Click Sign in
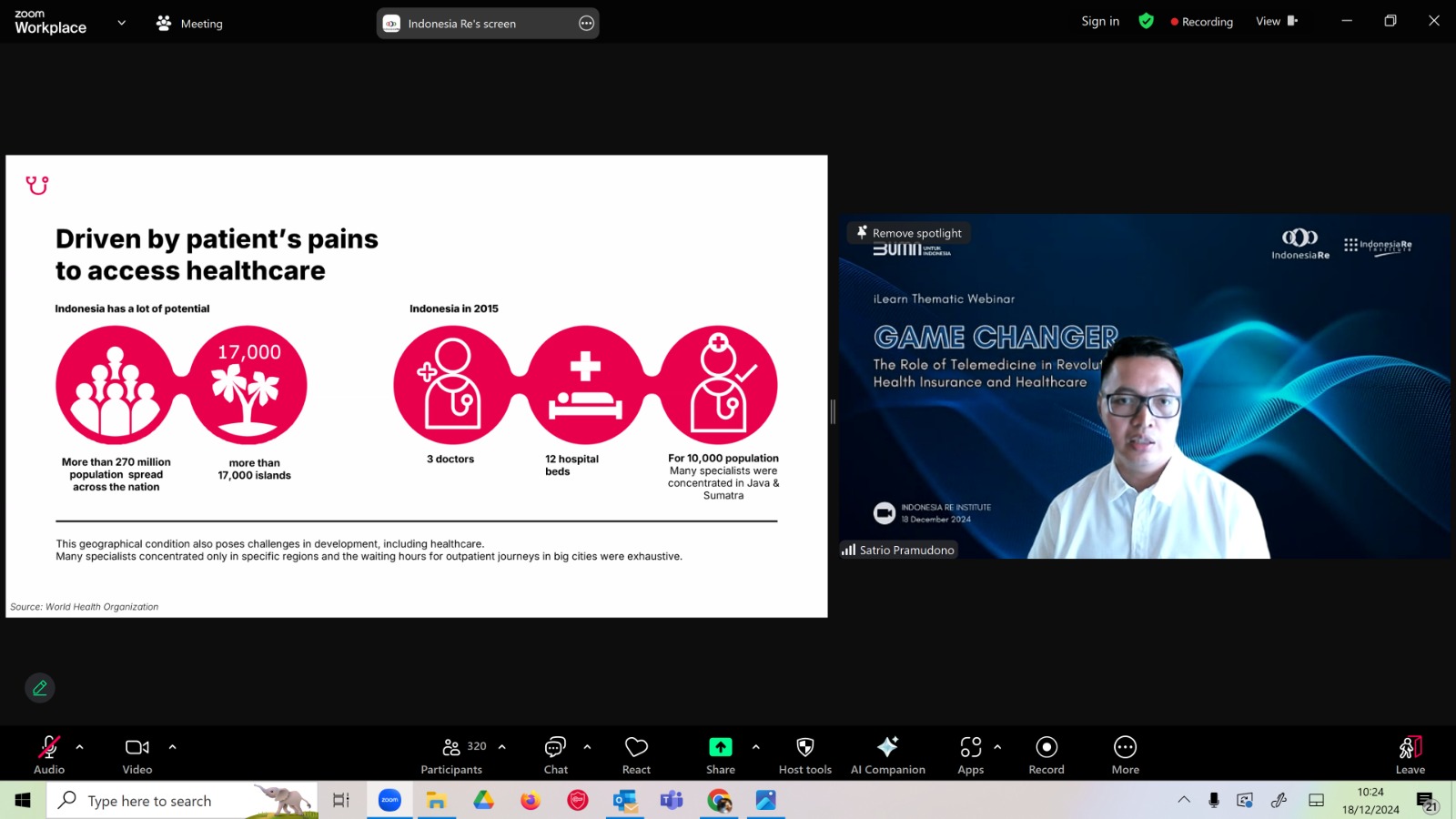Image resolution: width=1456 pixels, height=819 pixels. tap(1100, 21)
